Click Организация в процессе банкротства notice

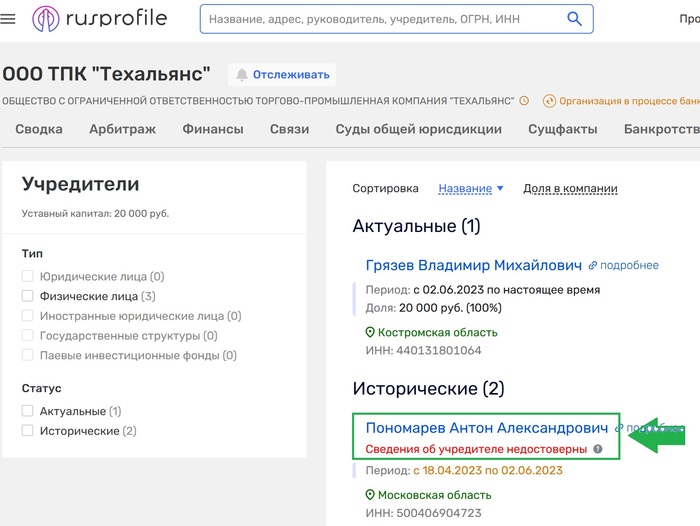tap(629, 101)
